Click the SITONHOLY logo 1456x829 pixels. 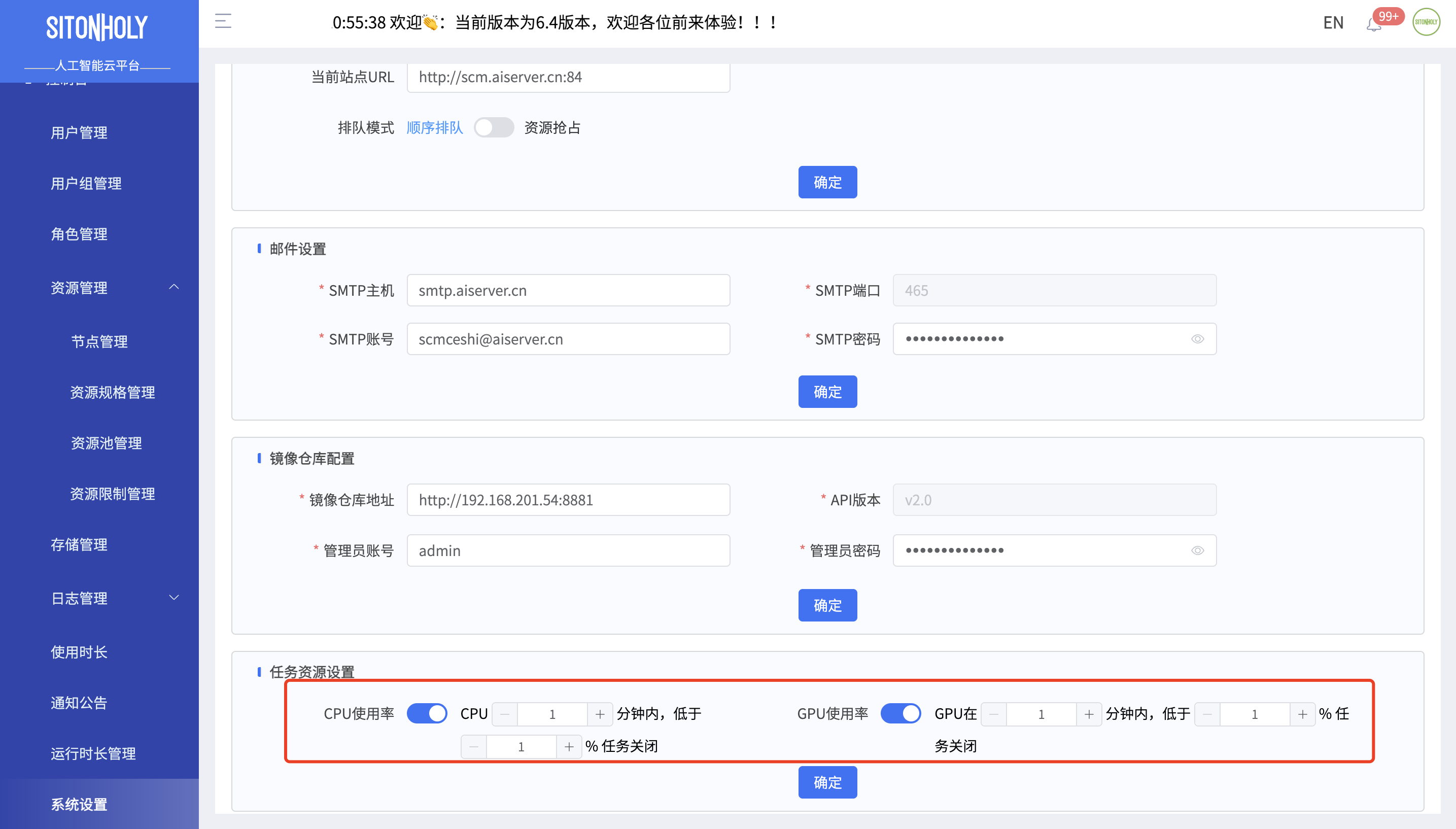point(97,28)
